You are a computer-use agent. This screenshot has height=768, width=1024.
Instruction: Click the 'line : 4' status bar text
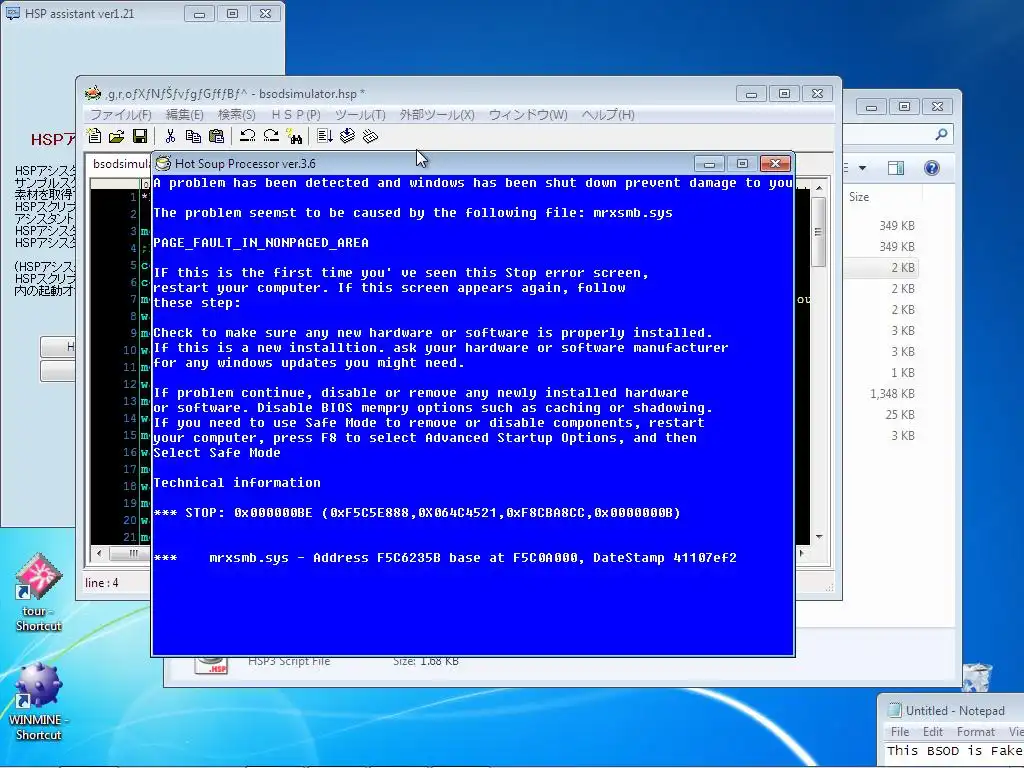click(x=102, y=583)
